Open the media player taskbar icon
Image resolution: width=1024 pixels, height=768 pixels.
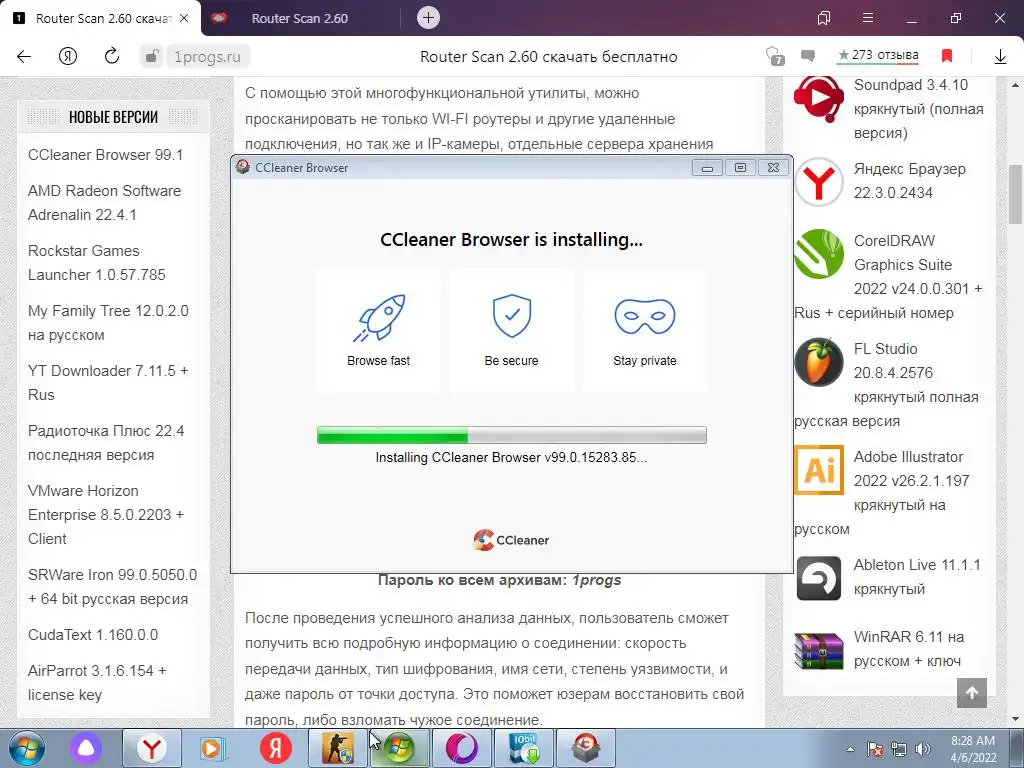click(211, 748)
